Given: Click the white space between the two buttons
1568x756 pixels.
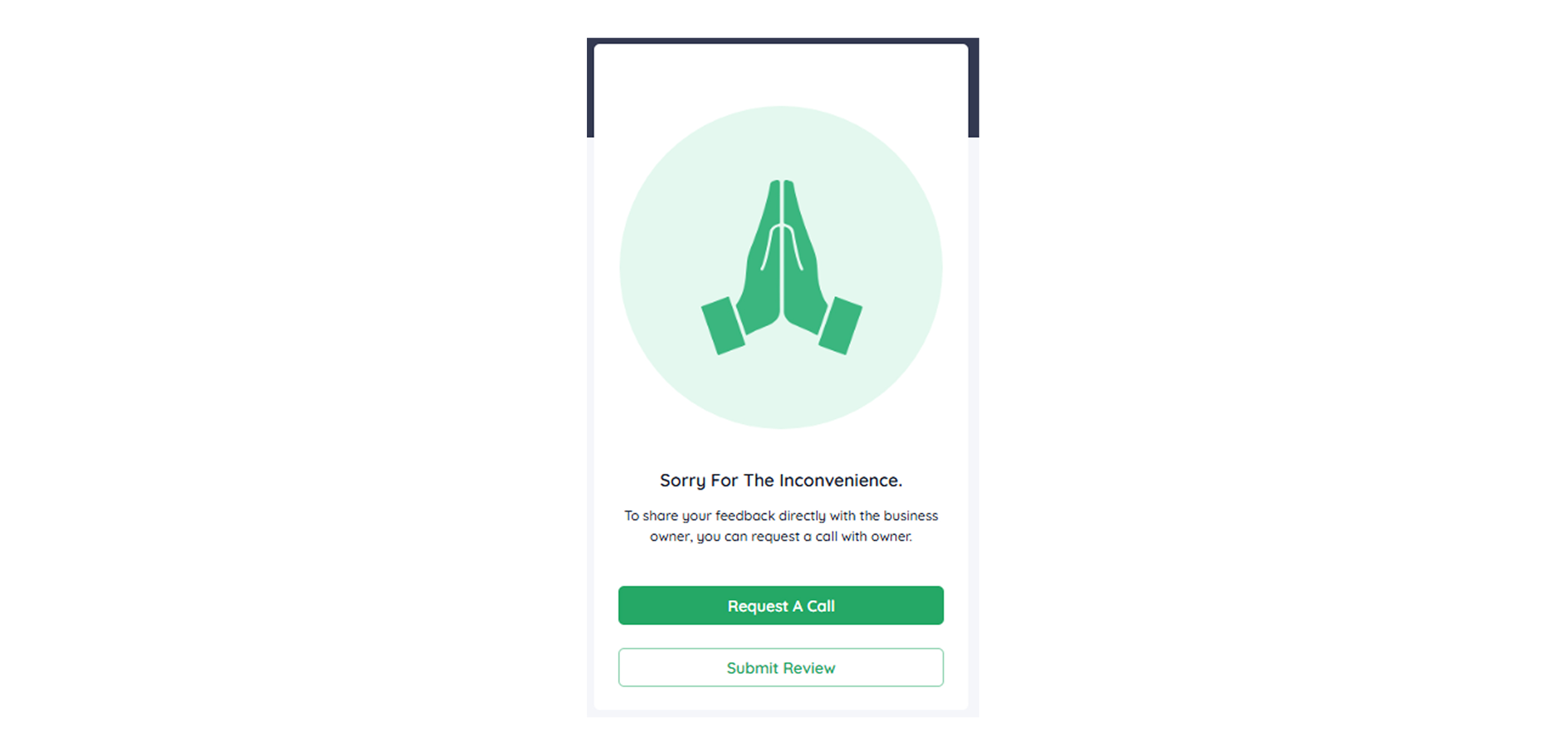Looking at the screenshot, I should 781,637.
